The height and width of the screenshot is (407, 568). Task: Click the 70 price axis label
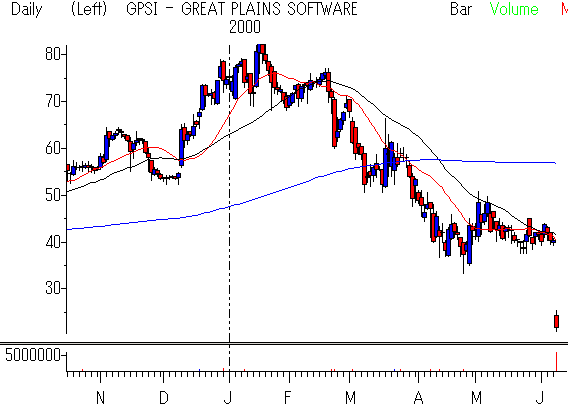coord(53,101)
